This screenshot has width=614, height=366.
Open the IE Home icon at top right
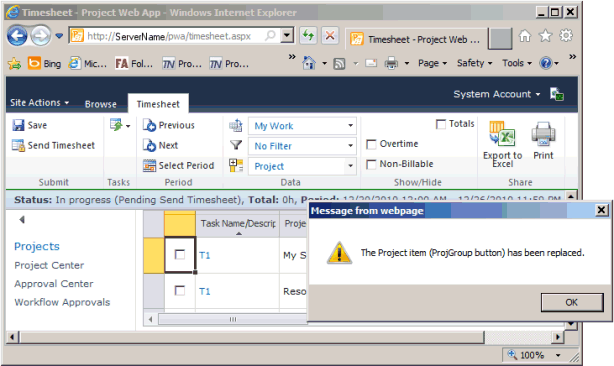525,36
